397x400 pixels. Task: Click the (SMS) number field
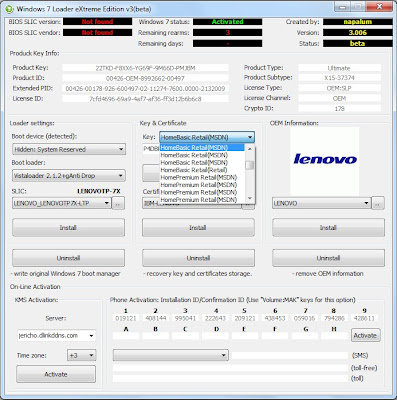tap(290, 355)
